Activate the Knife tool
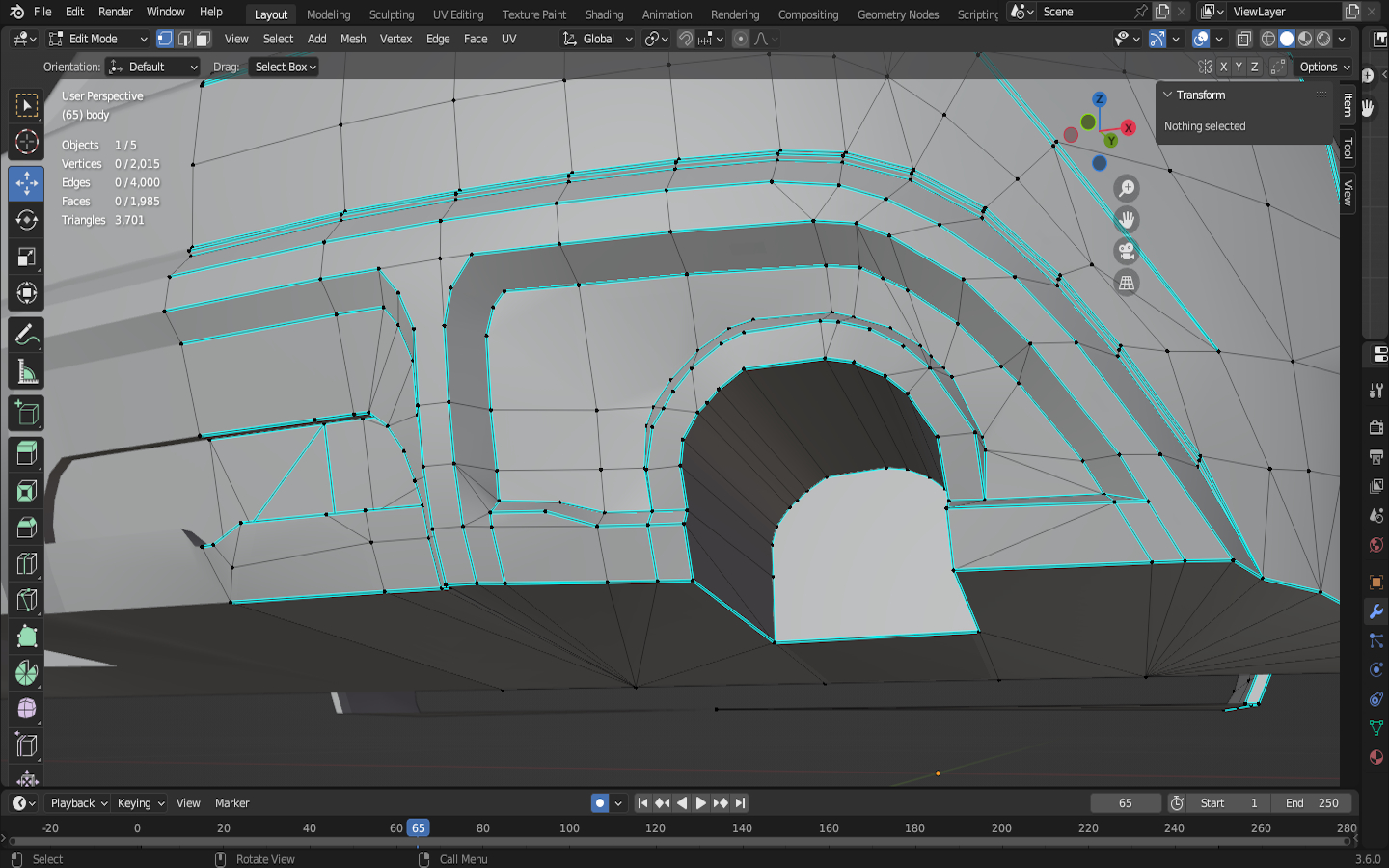 pos(27,600)
